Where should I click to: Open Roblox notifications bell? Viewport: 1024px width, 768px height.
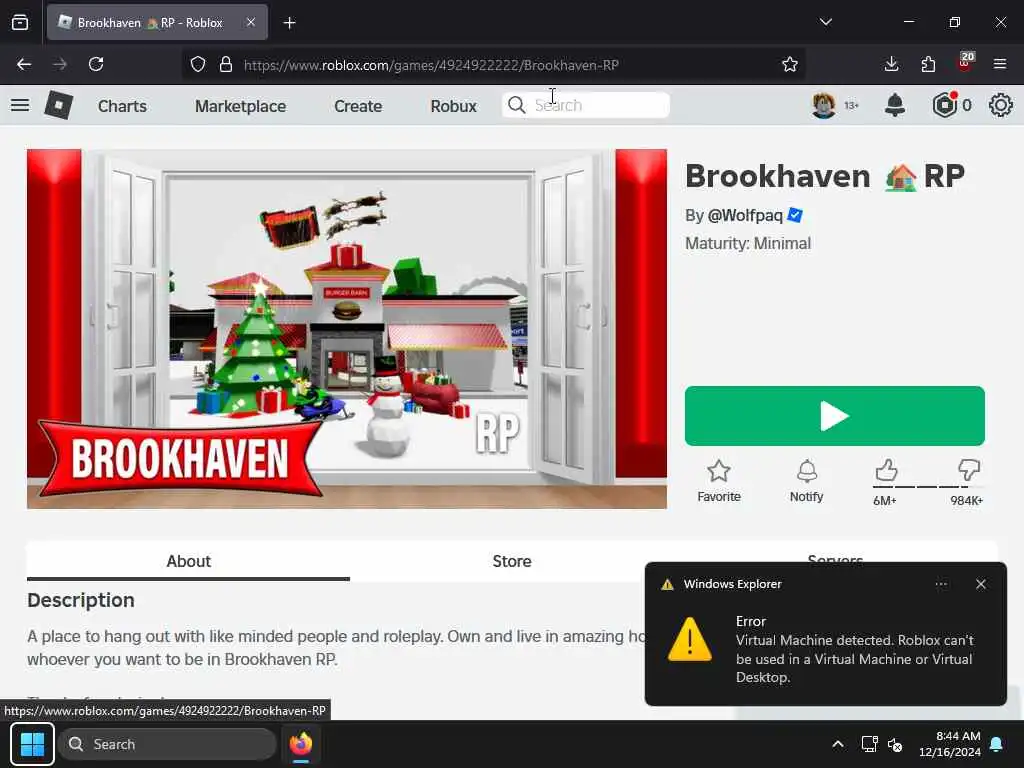coord(895,105)
